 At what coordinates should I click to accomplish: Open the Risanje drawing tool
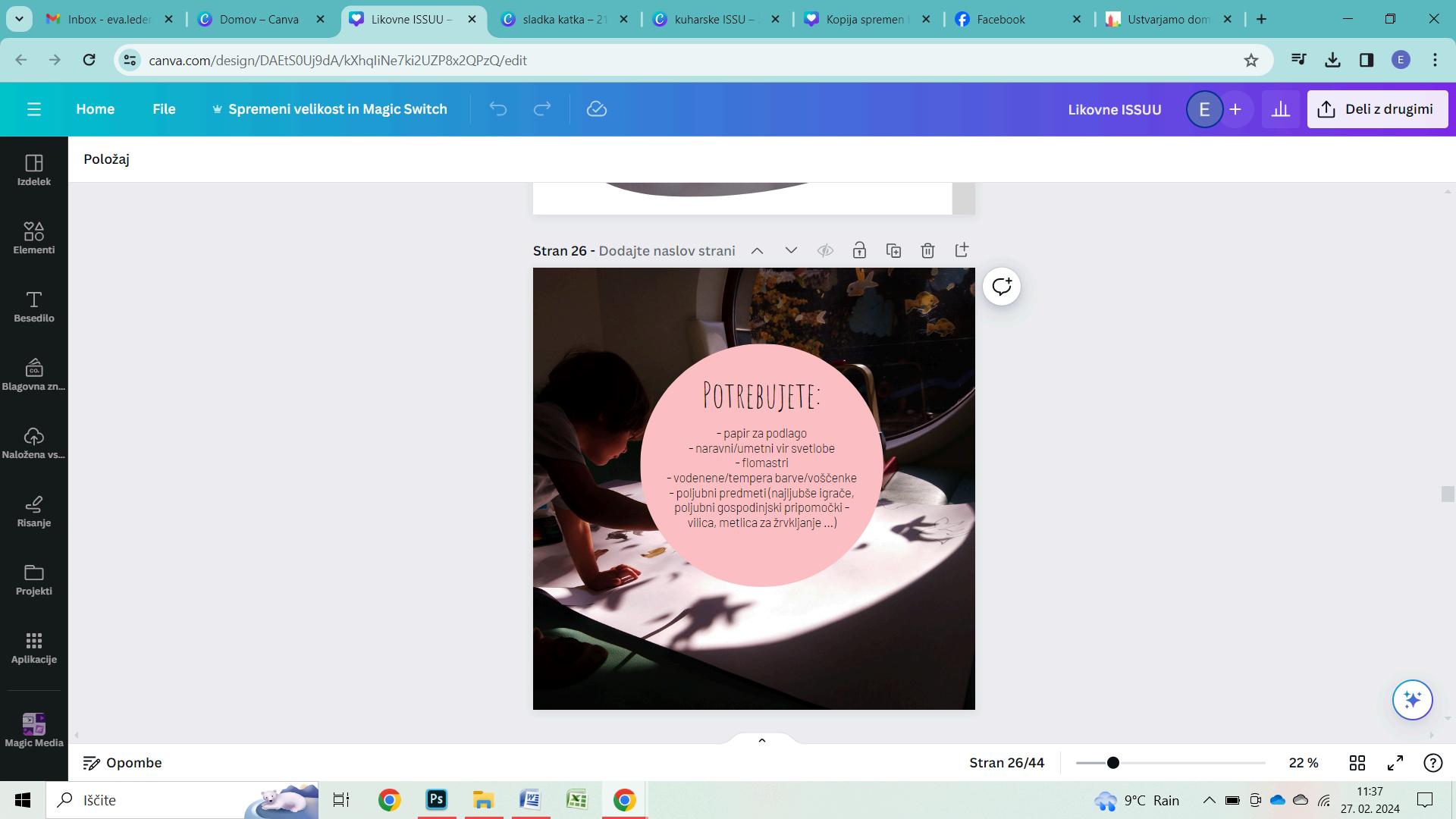(33, 510)
